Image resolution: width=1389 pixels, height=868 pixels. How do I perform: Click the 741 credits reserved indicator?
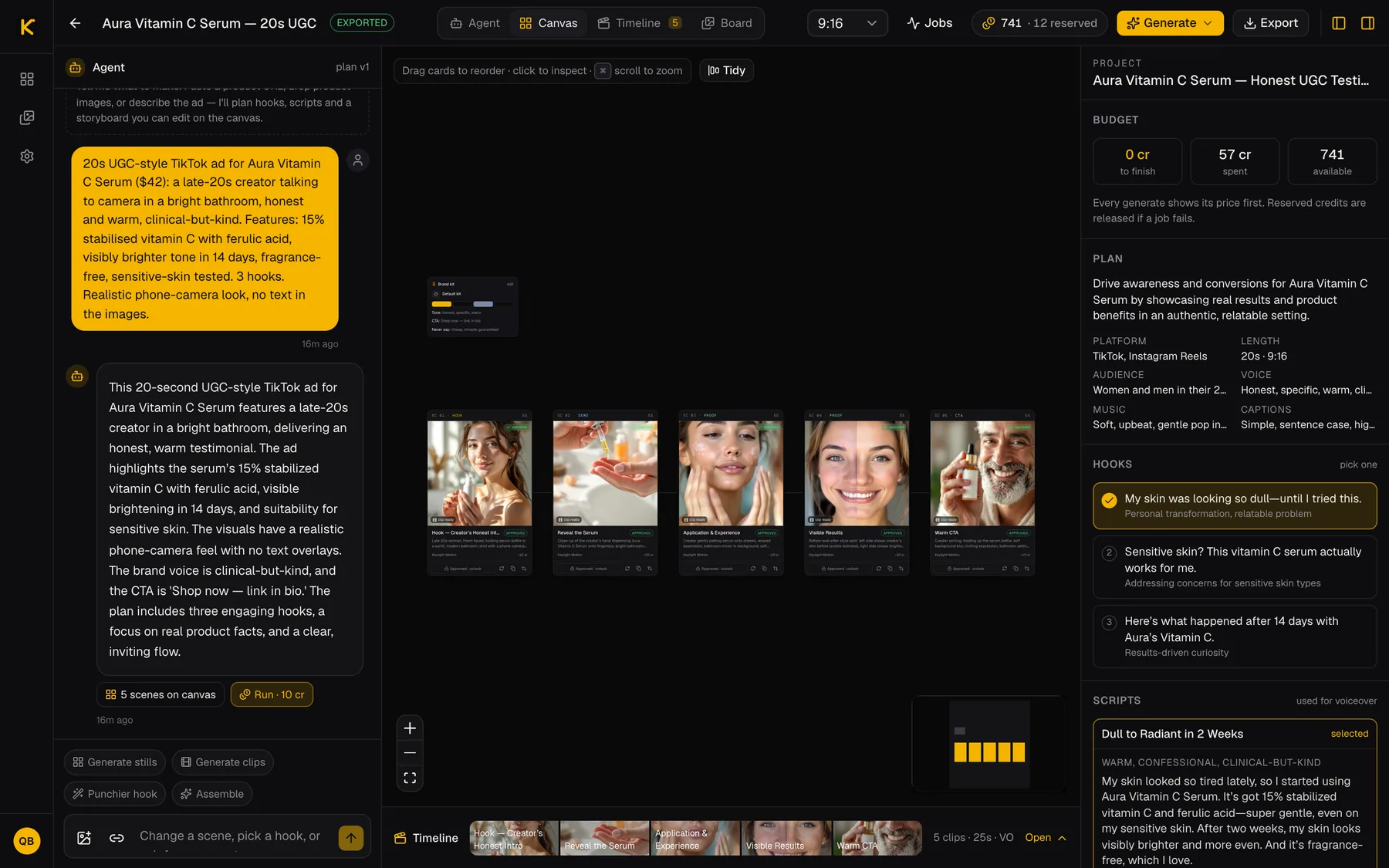coord(1039,23)
